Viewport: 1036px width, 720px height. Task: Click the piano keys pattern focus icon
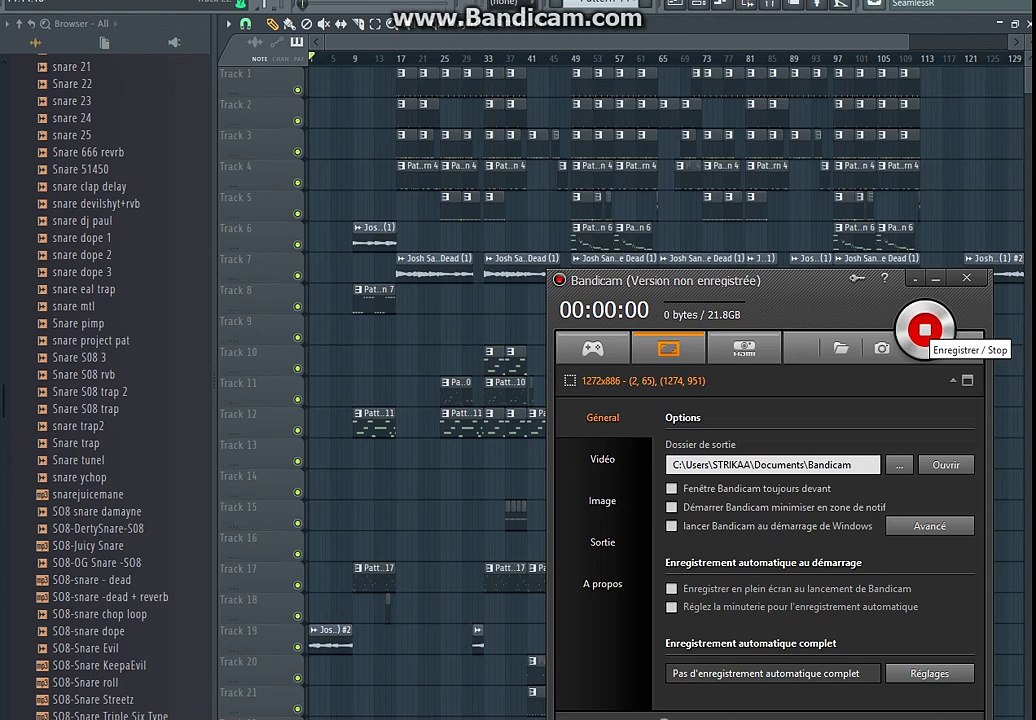pos(297,42)
